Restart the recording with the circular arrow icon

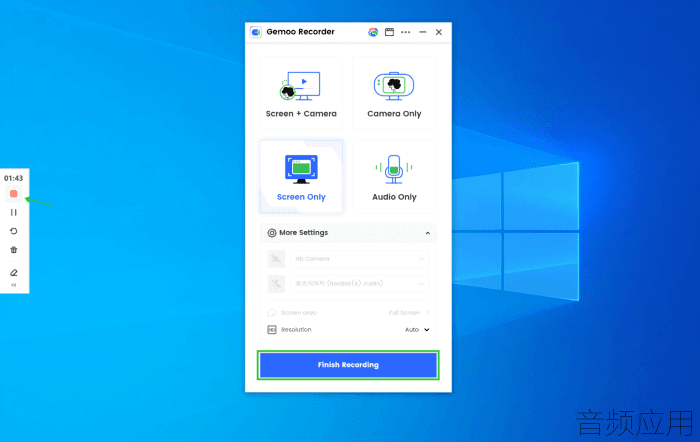coord(13,231)
